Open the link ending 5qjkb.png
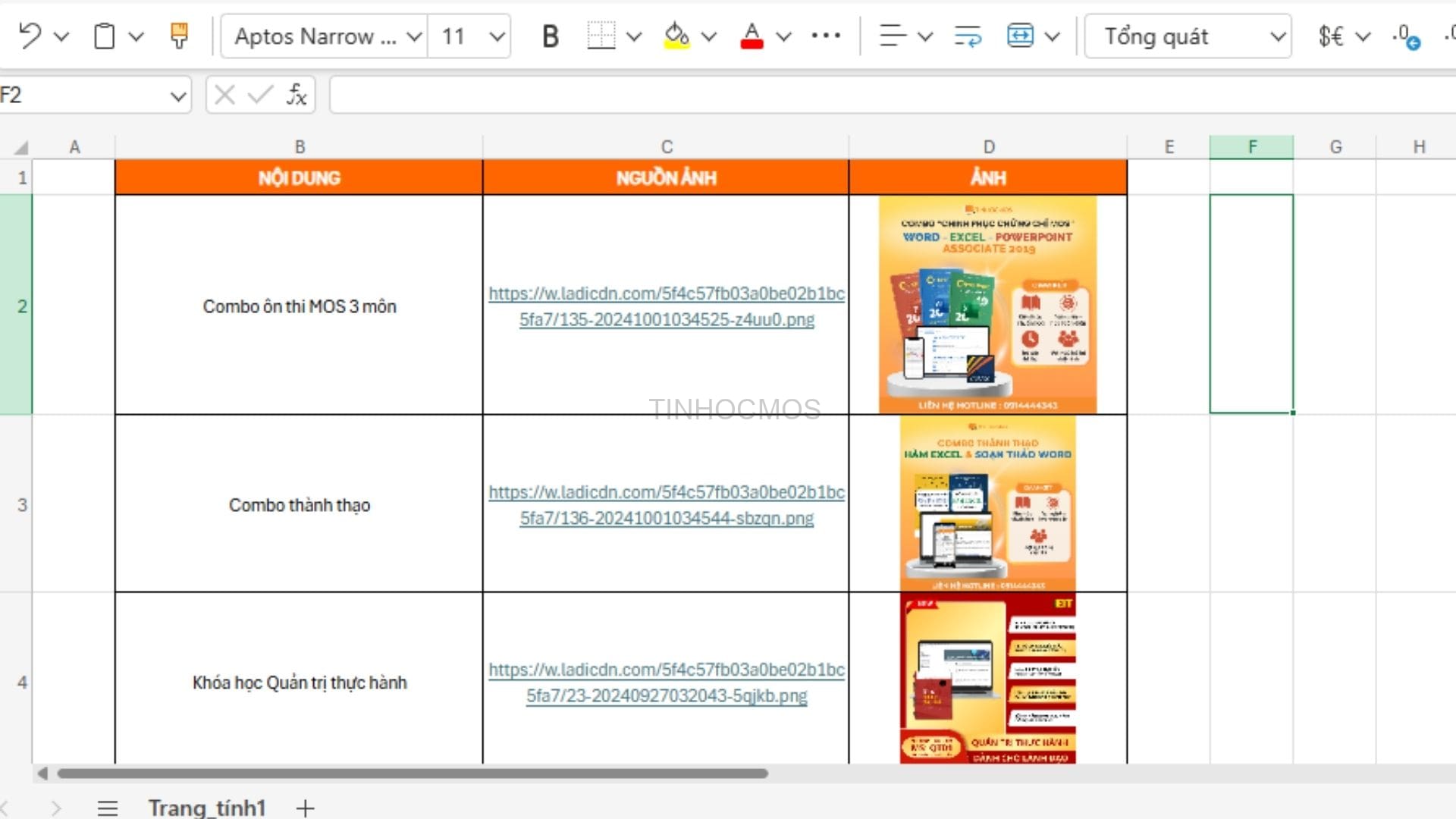 [x=667, y=682]
